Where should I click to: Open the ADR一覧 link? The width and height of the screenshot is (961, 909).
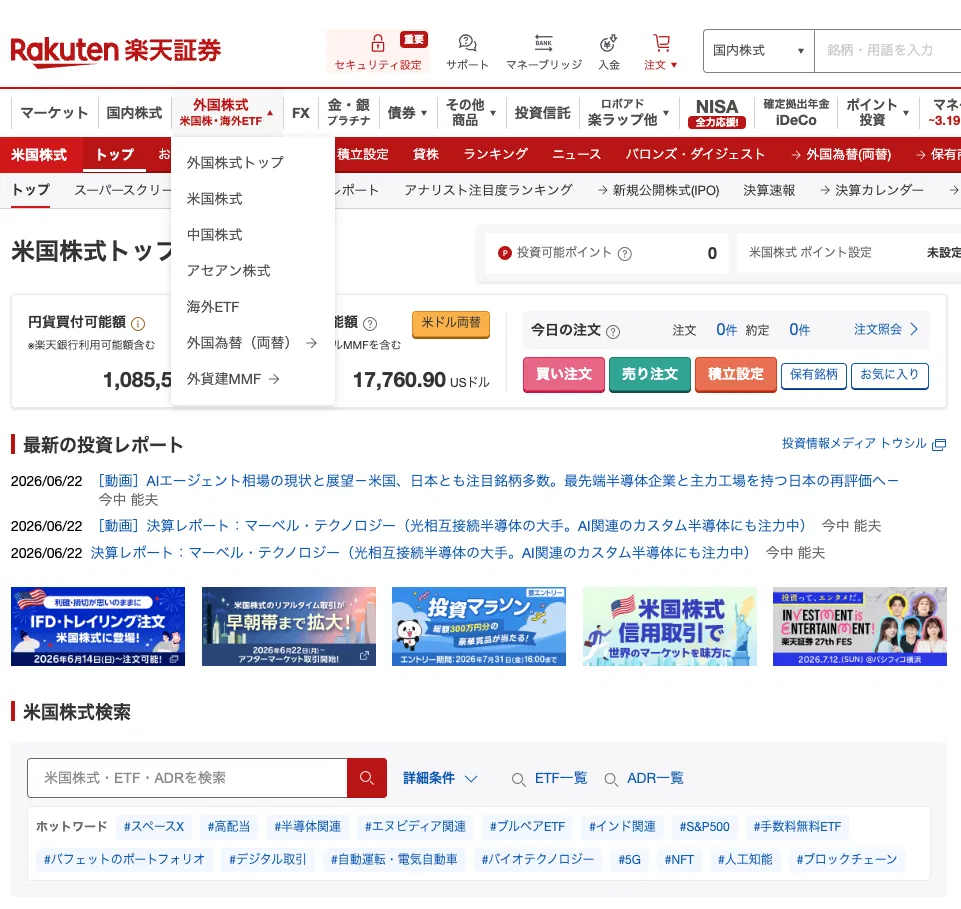click(655, 778)
